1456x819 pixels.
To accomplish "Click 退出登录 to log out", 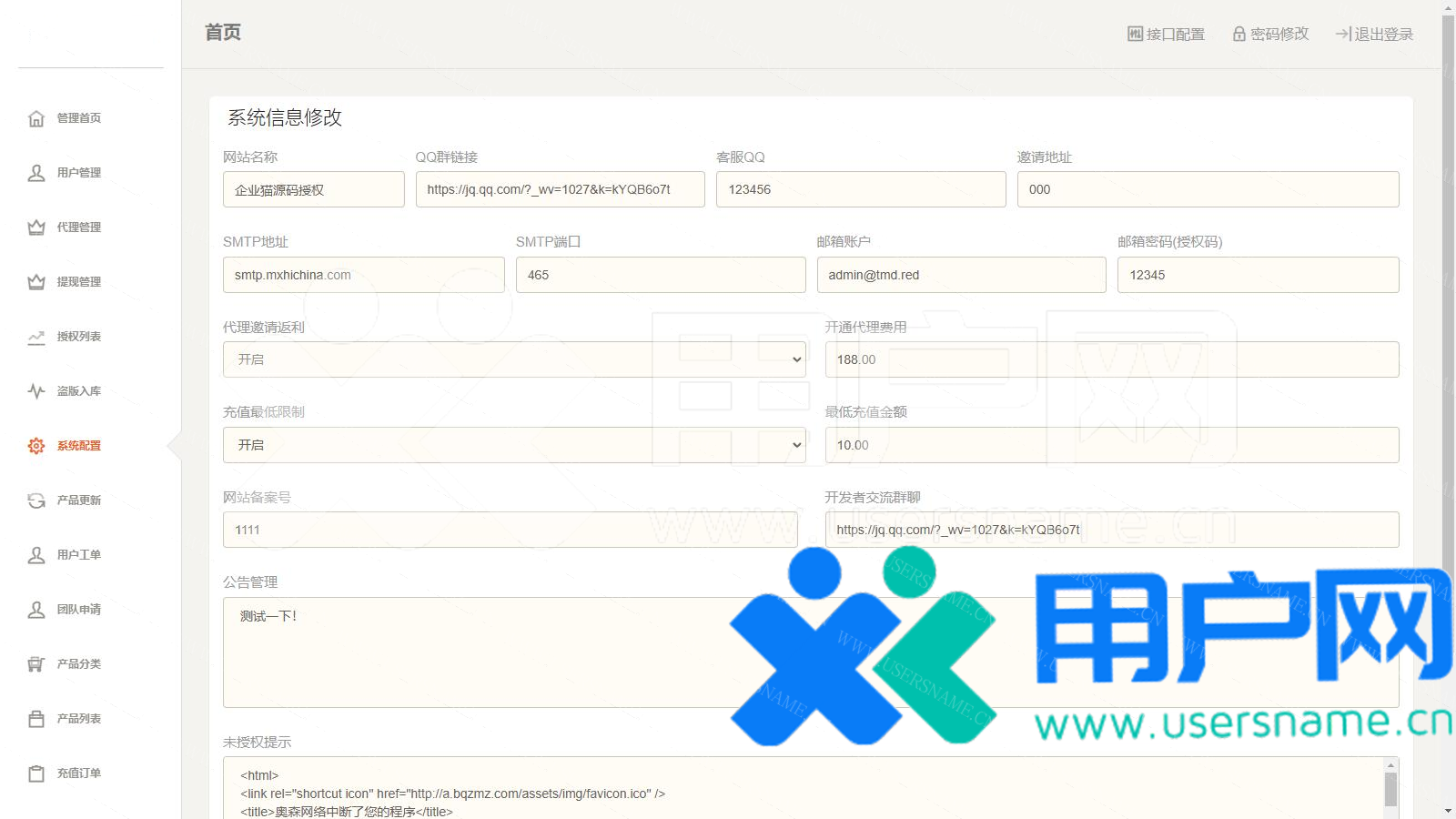I will click(x=1374, y=34).
